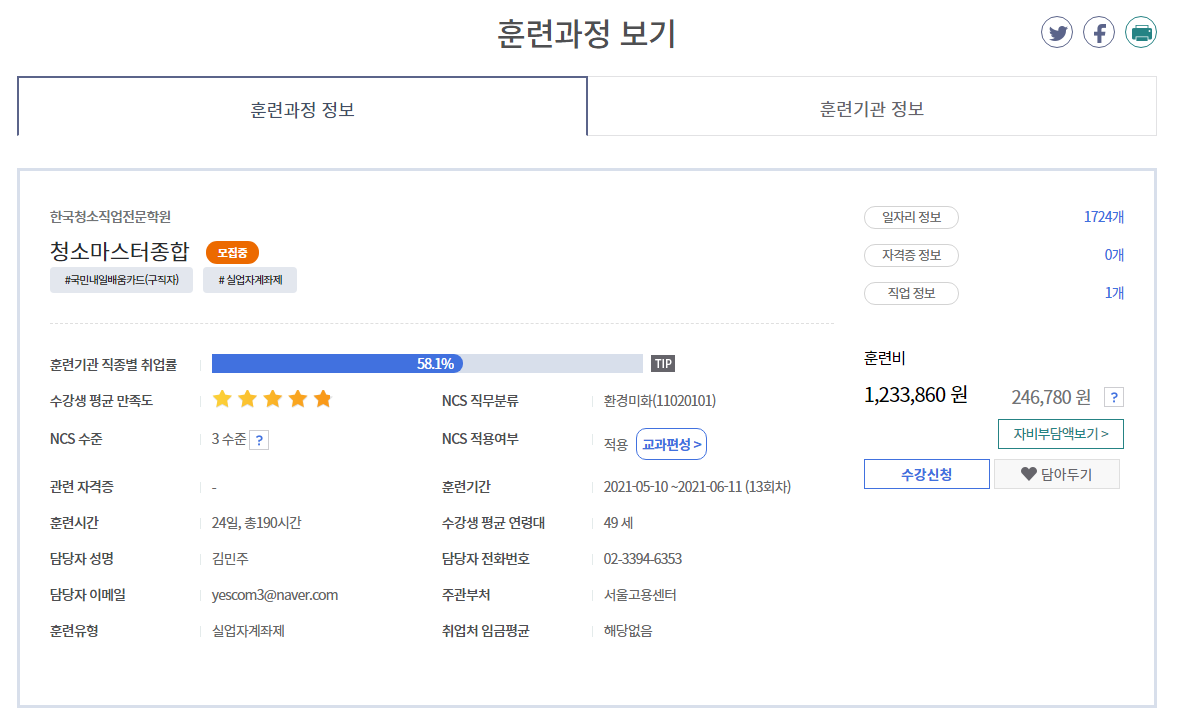1178x725 pixels.
Task: Share the course page on Facebook
Action: [x=1098, y=32]
